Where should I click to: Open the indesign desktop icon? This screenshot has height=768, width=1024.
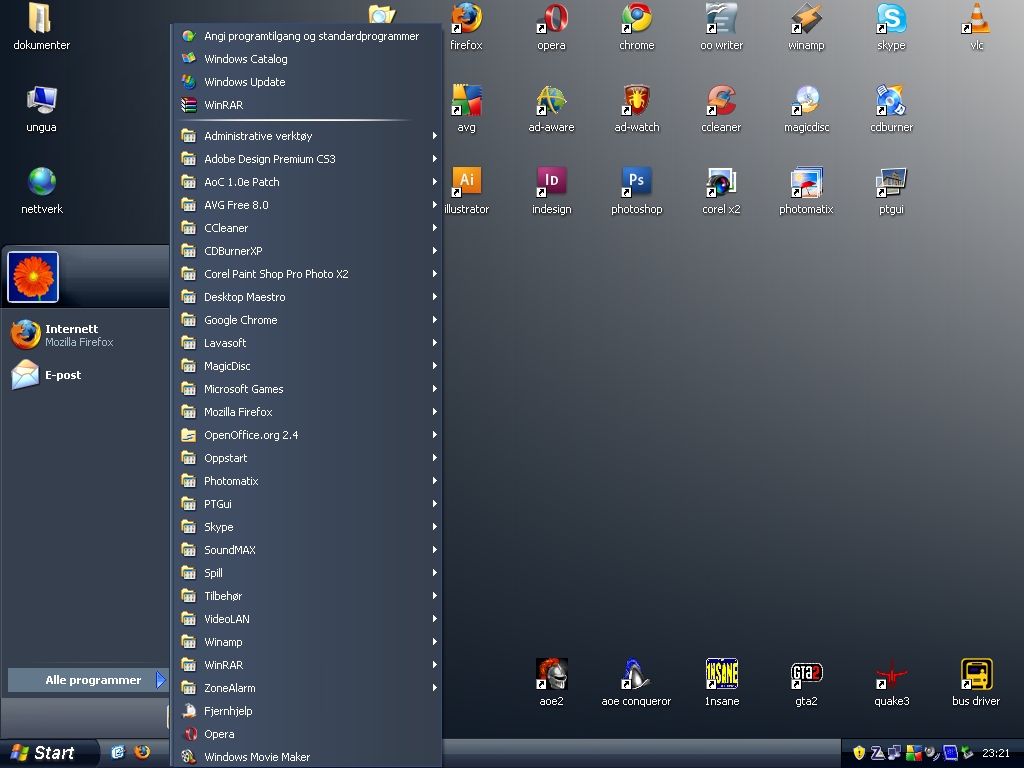click(x=551, y=191)
